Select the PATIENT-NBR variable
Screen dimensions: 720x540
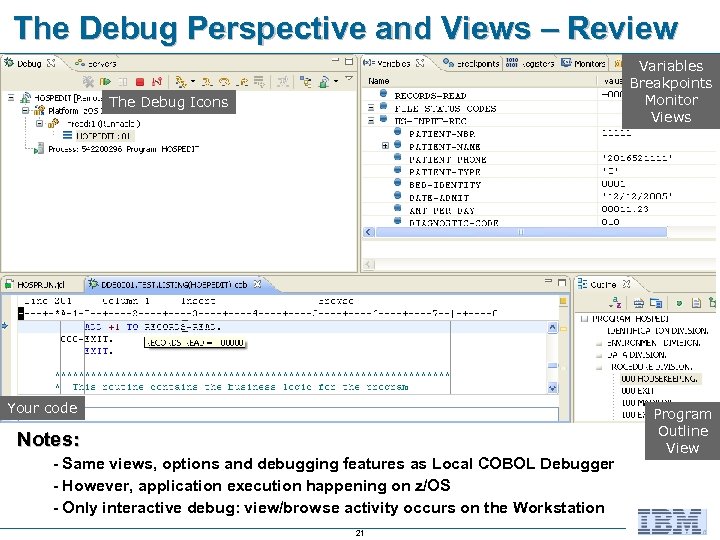click(x=442, y=134)
